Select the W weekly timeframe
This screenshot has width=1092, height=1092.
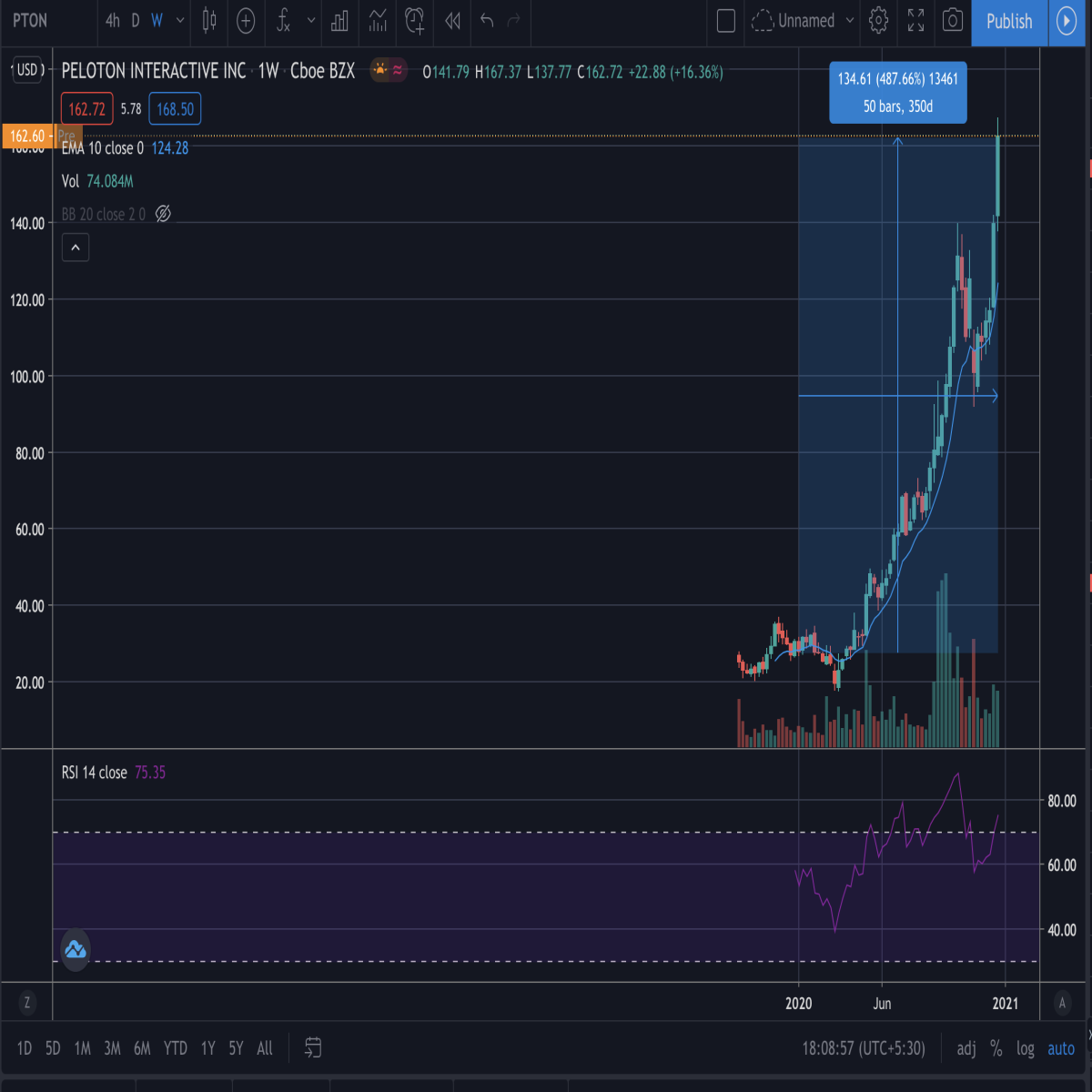157,20
